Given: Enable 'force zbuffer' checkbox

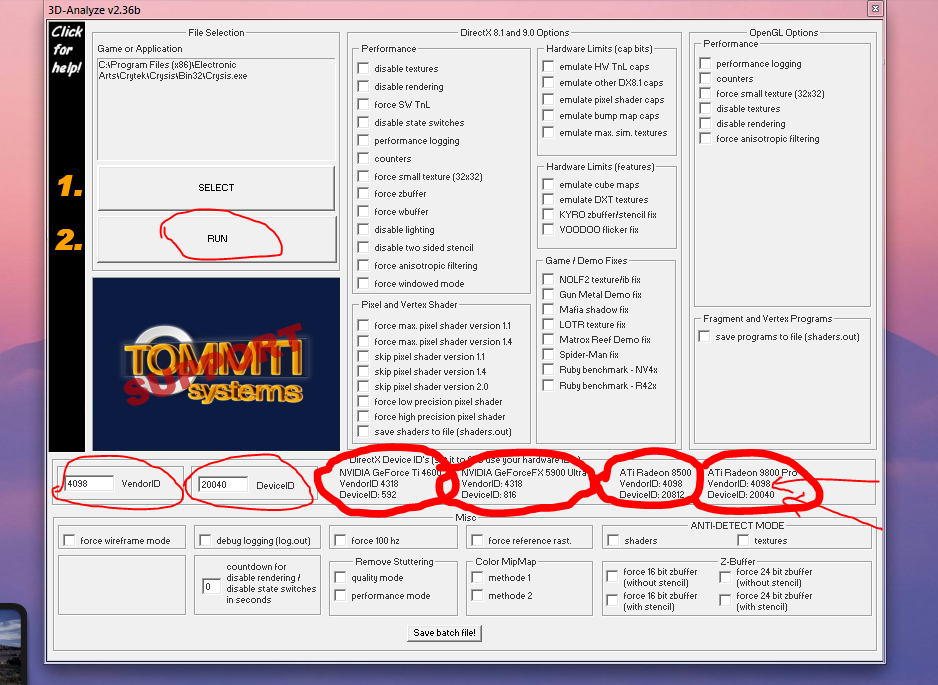Looking at the screenshot, I should click(363, 193).
